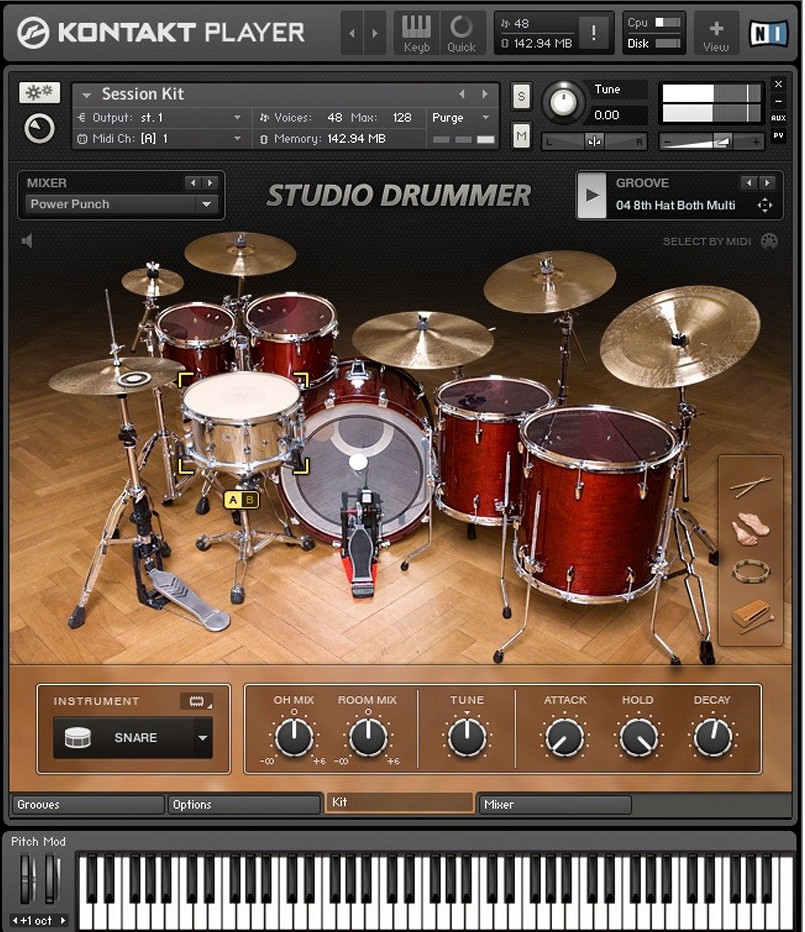Click the Pitch wheel
This screenshot has width=805, height=932.
click(25, 879)
